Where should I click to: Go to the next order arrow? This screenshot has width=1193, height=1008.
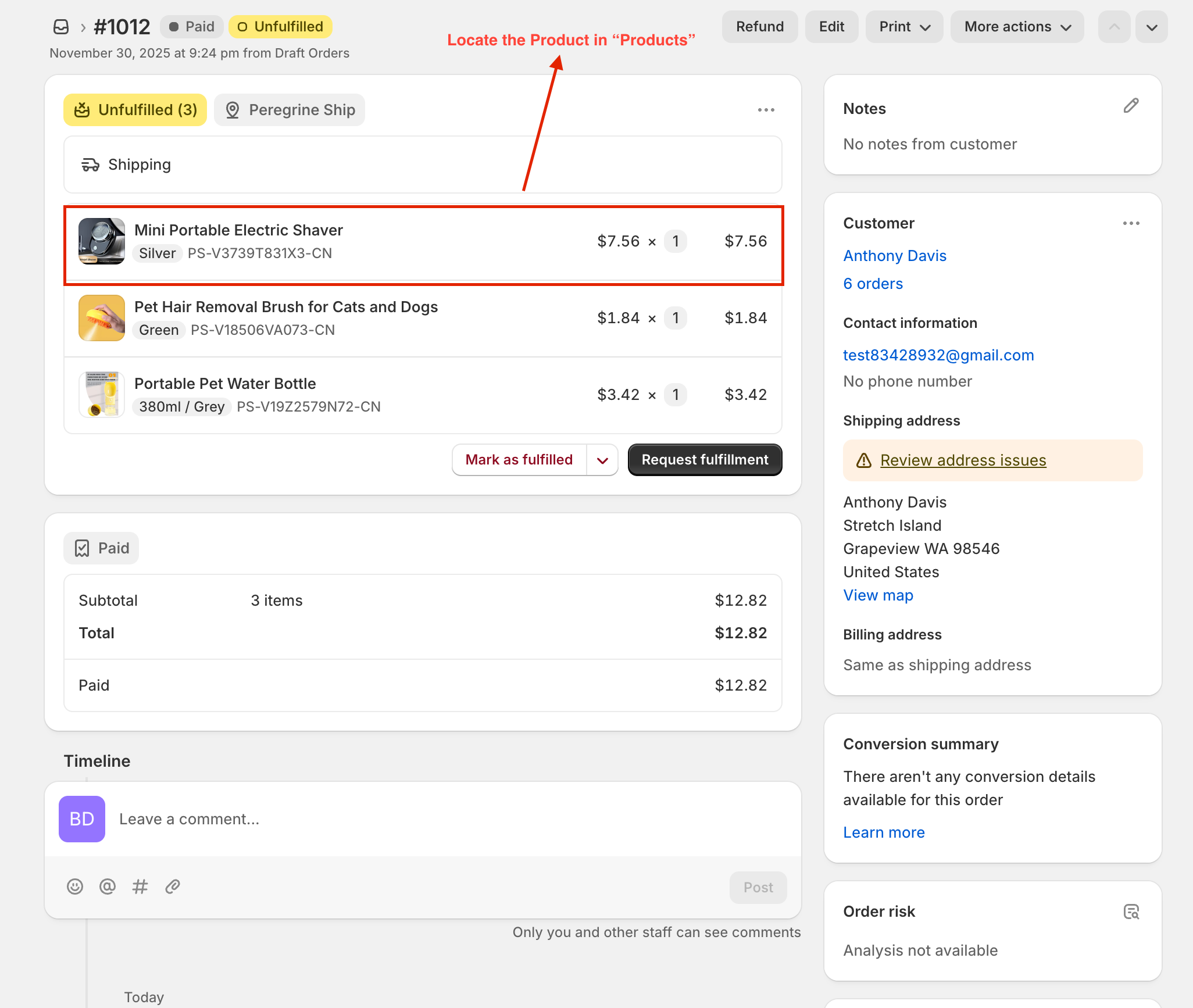pos(1152,27)
